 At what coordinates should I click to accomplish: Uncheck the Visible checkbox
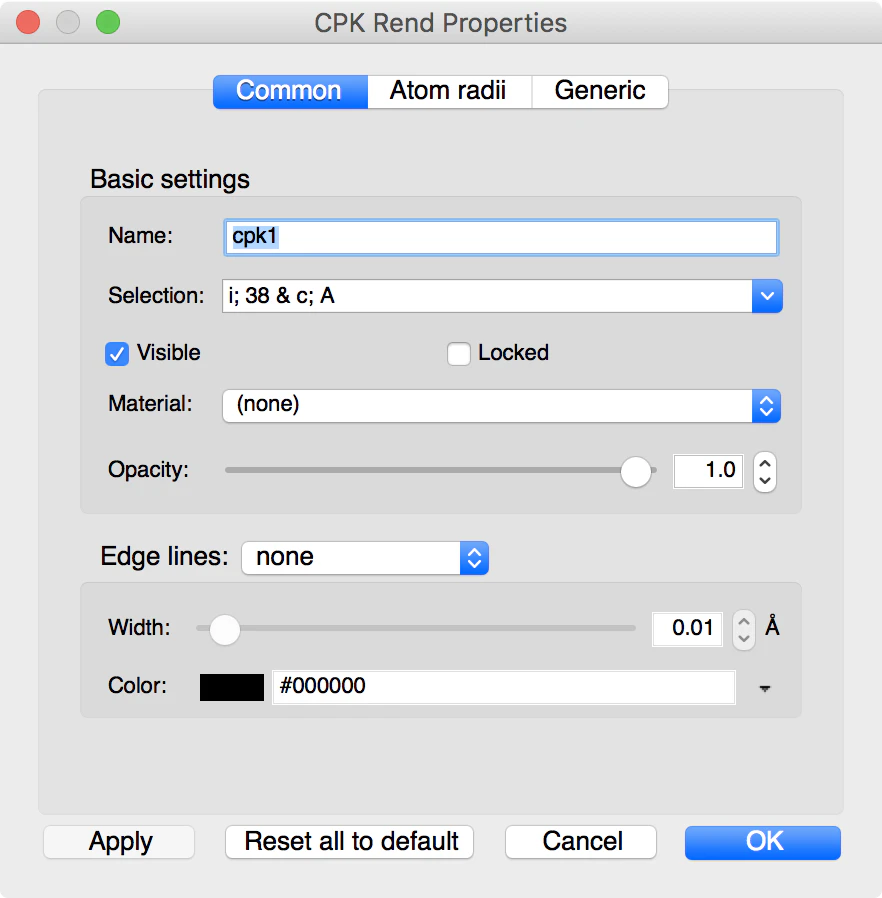pyautogui.click(x=117, y=353)
